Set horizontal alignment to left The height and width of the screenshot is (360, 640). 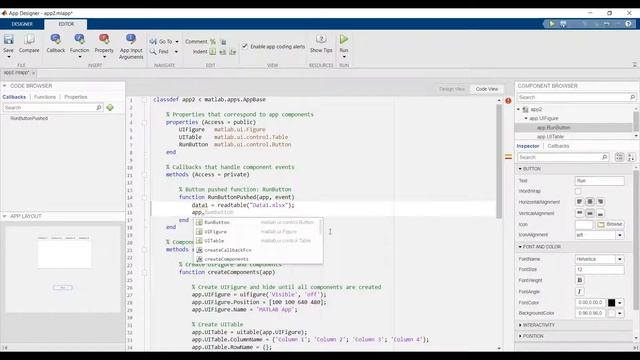pyautogui.click(x=579, y=202)
